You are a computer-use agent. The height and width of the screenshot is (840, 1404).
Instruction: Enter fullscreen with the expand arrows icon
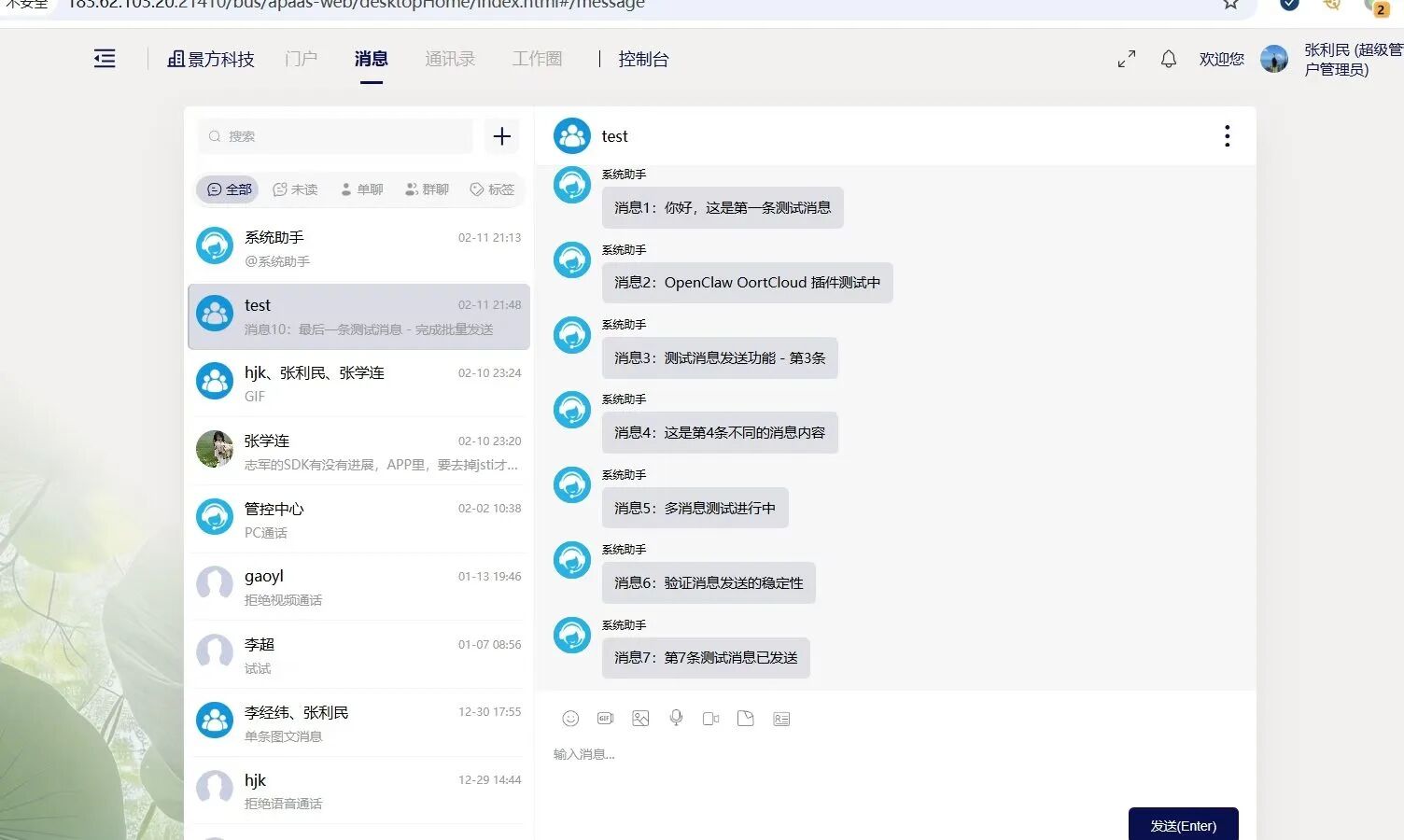tap(1127, 59)
